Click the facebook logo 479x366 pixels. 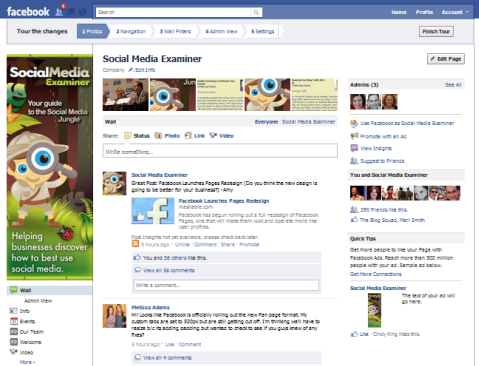click(x=28, y=12)
